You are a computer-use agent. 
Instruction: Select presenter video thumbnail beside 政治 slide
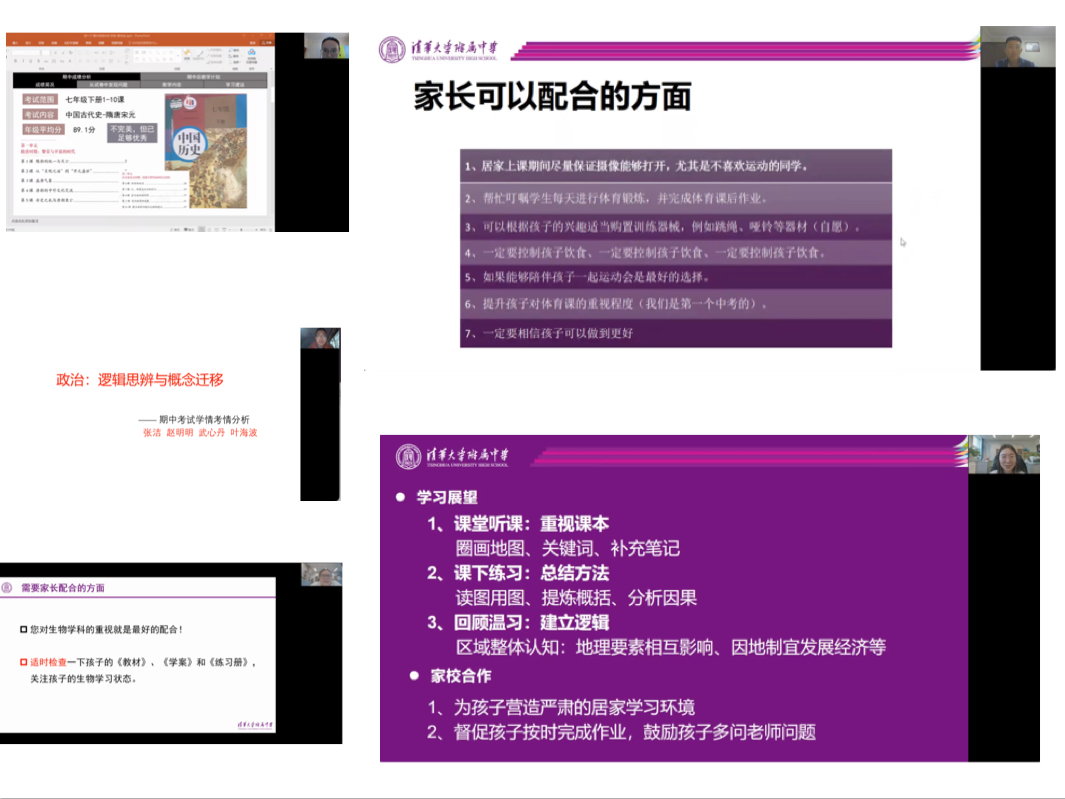click(x=320, y=339)
